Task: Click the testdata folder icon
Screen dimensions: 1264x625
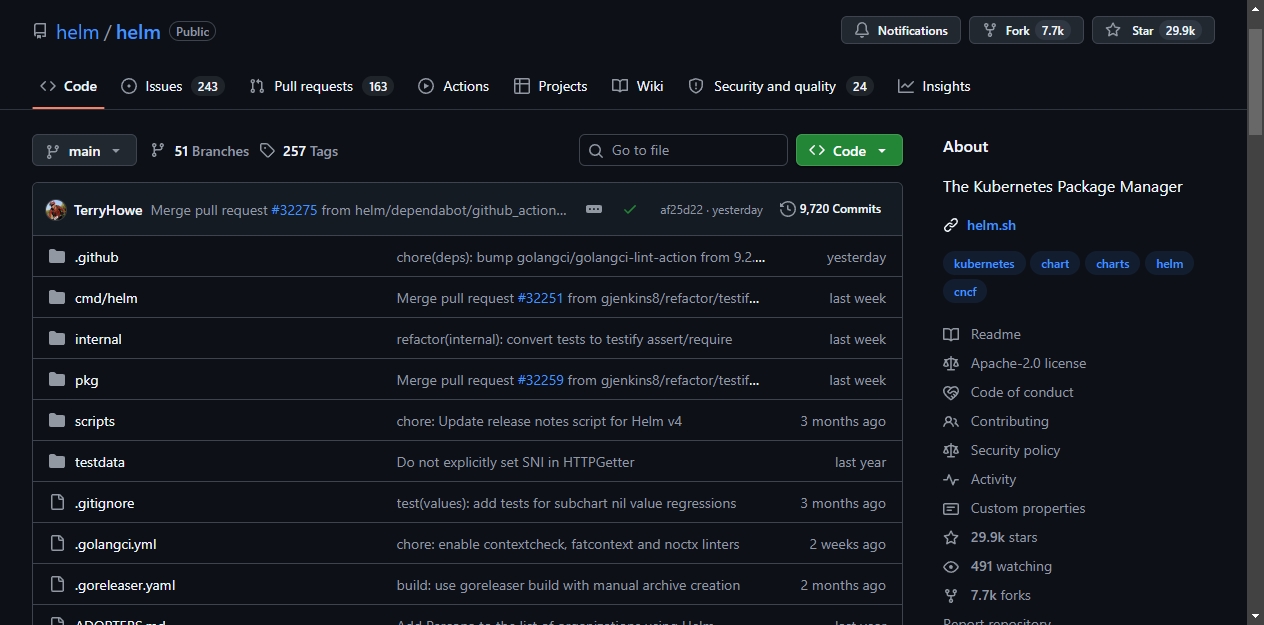Action: click(x=57, y=462)
